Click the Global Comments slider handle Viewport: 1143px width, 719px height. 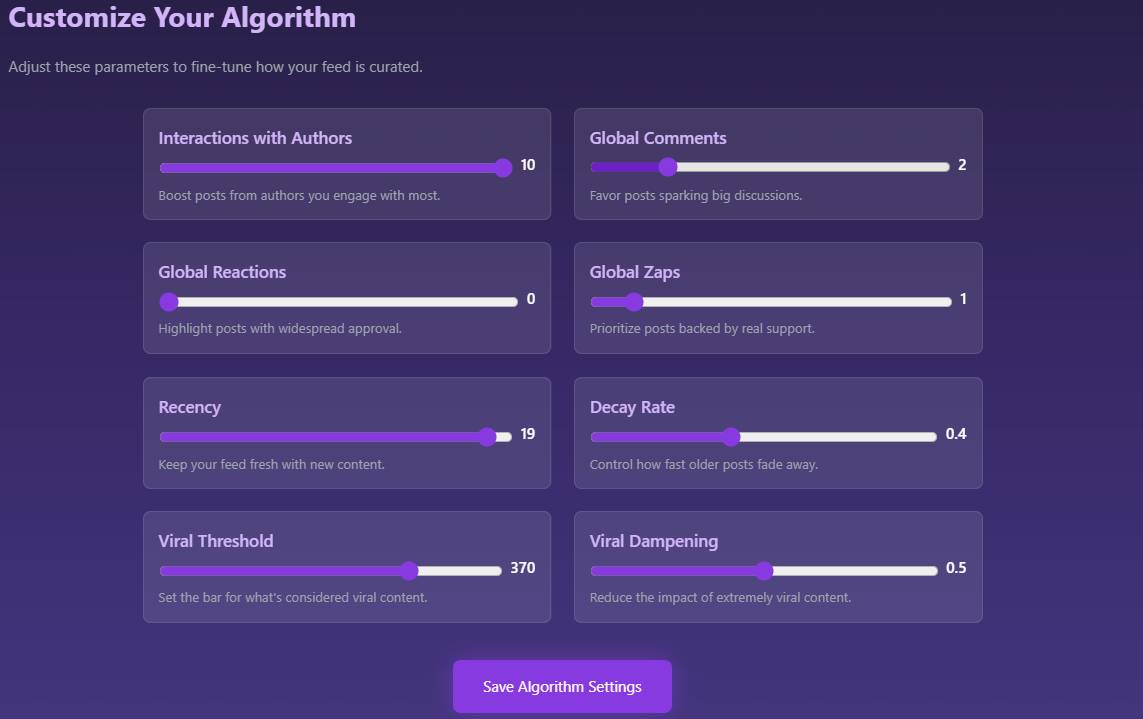(x=668, y=167)
